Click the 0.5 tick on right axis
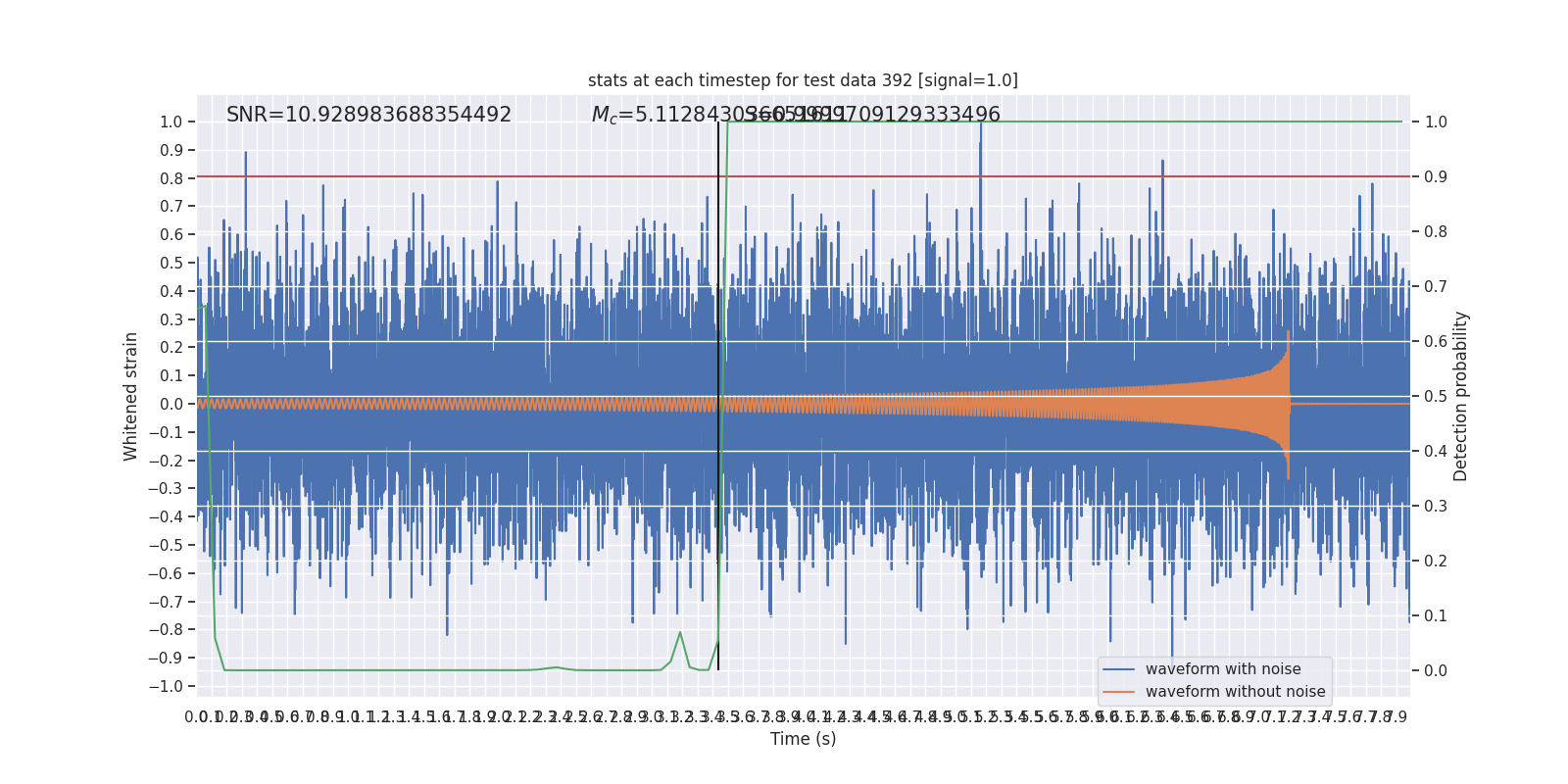Image resolution: width=1568 pixels, height=784 pixels. pyautogui.click(x=1436, y=396)
